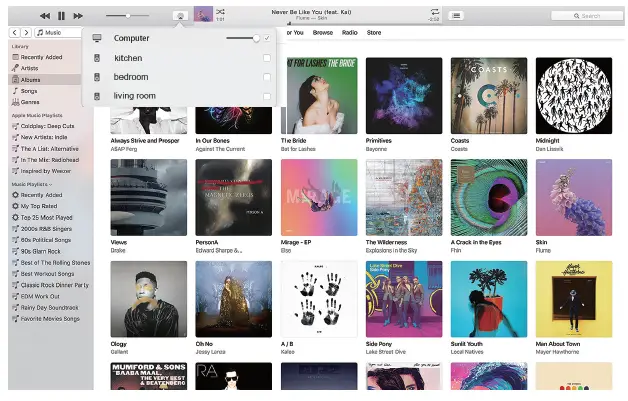Click the Coasts album title link

pos(460,141)
